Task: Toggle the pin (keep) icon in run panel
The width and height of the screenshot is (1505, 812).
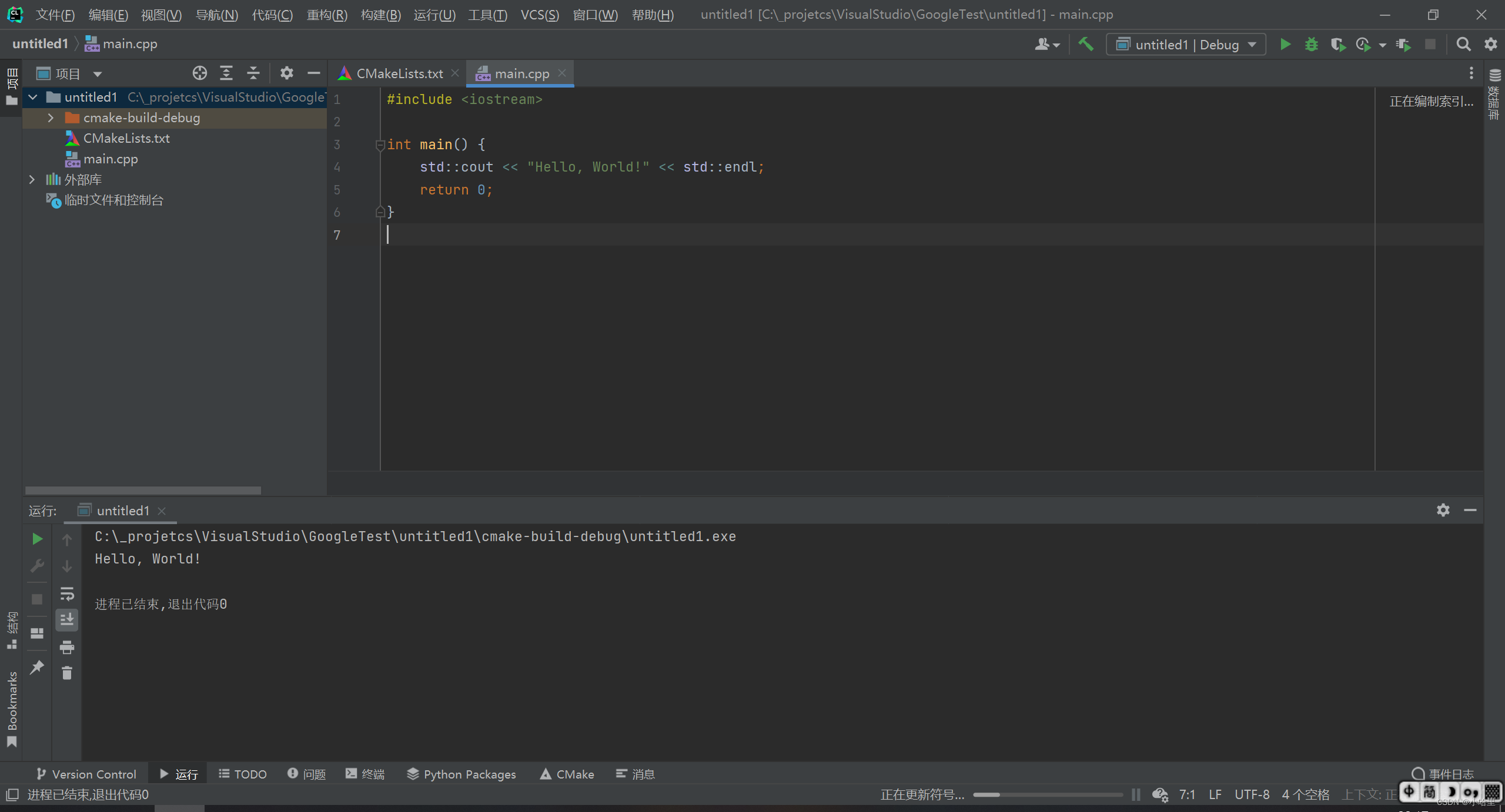Action: 36,667
